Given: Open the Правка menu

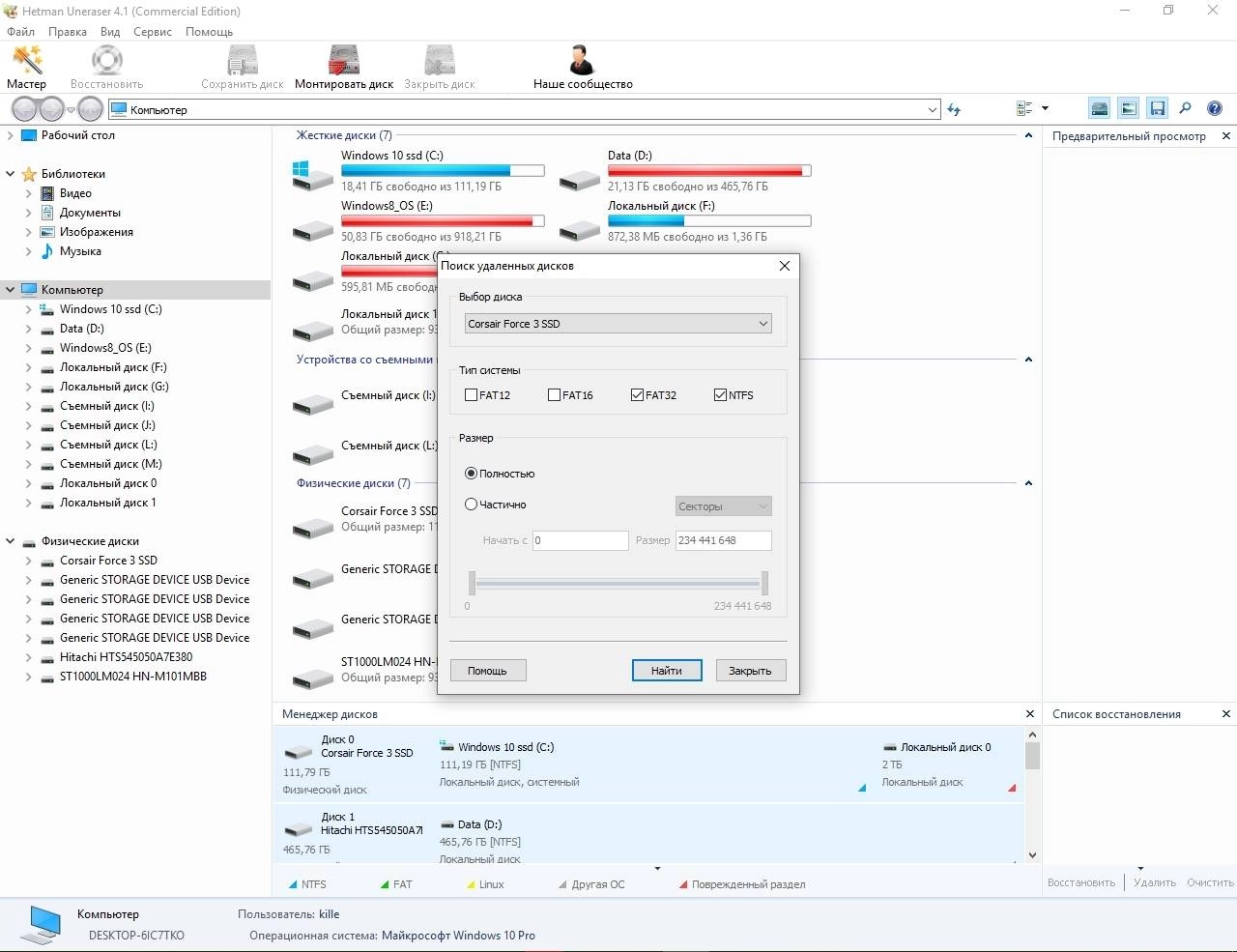Looking at the screenshot, I should coord(68,32).
